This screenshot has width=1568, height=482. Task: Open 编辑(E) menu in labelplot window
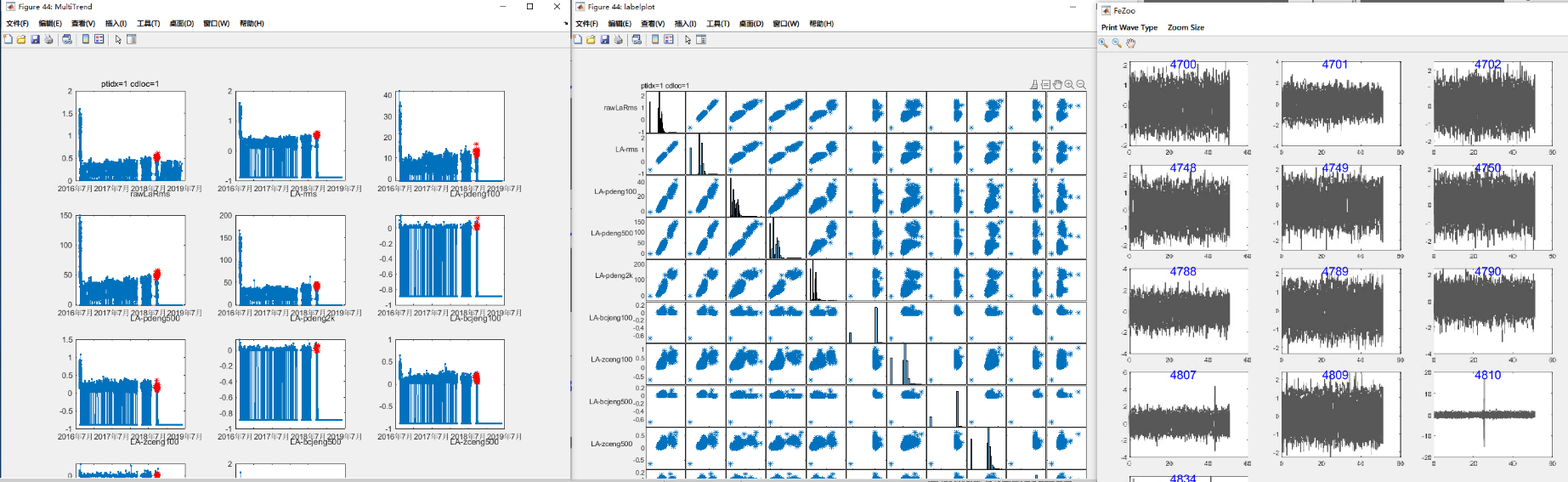click(x=620, y=24)
